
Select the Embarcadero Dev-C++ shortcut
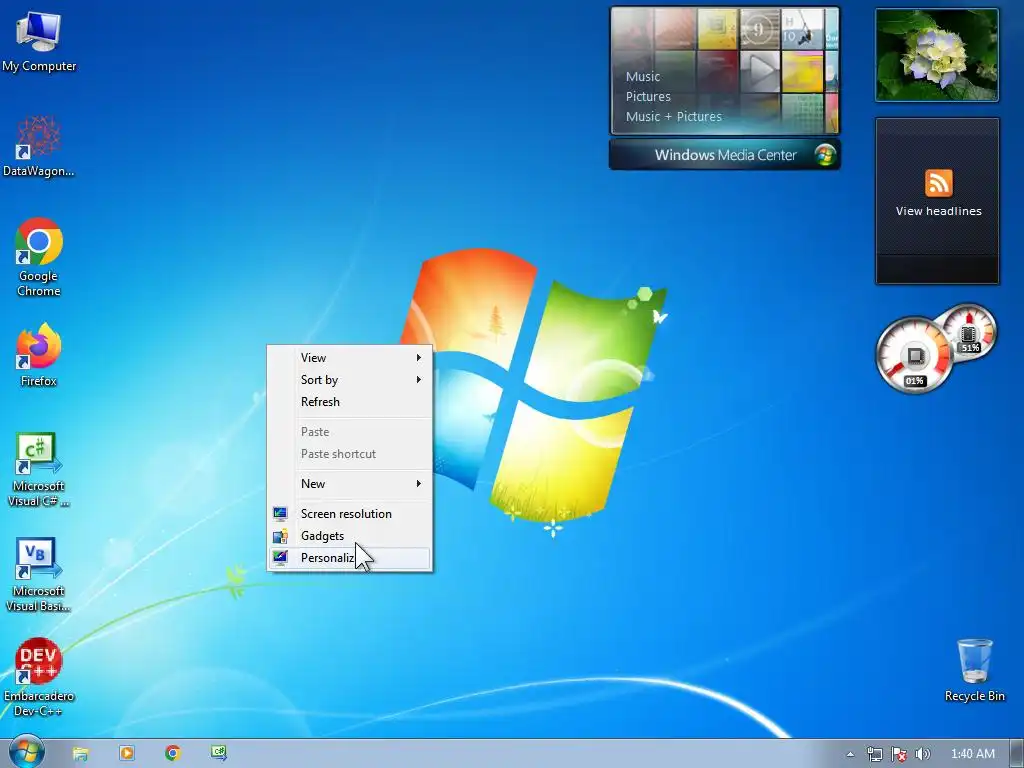(x=39, y=677)
